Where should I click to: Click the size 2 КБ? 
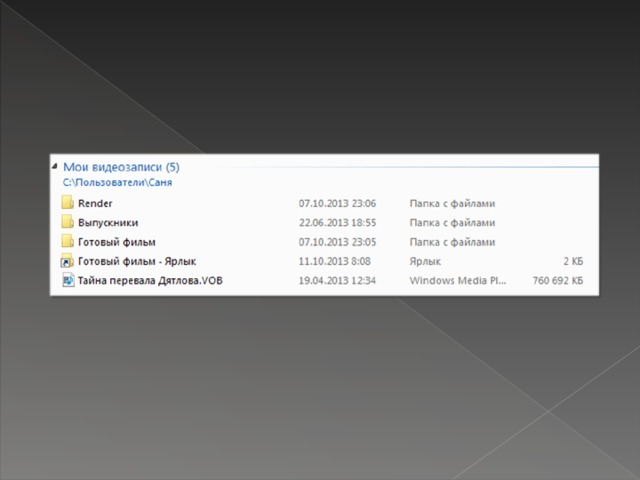click(x=573, y=261)
